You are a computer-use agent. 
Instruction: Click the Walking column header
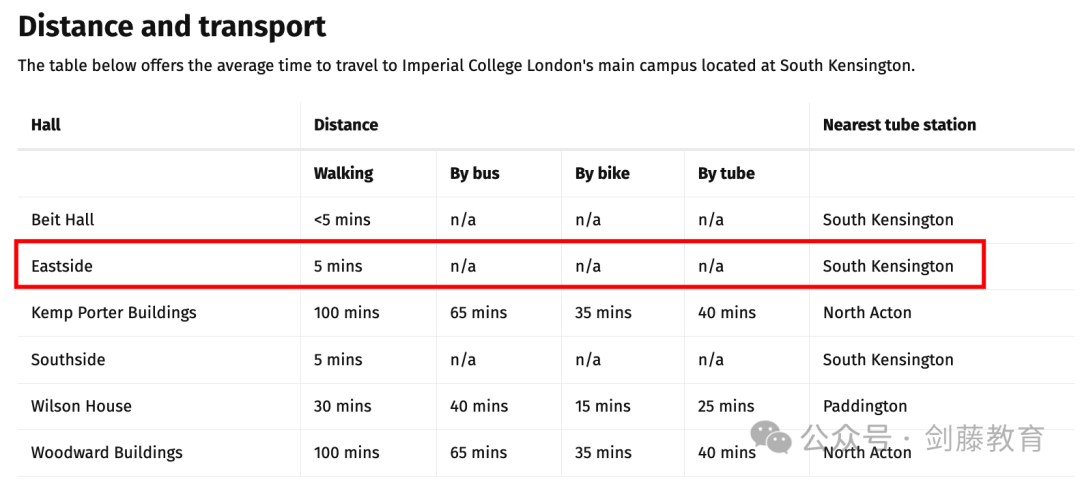click(344, 174)
